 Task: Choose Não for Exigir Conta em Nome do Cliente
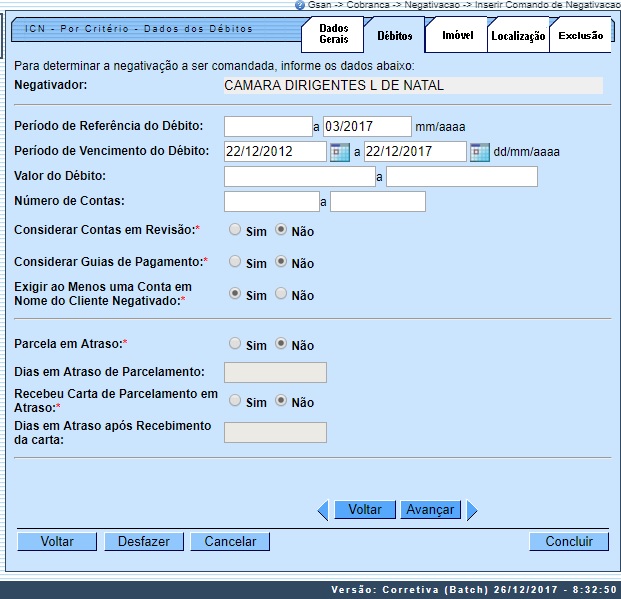281,294
